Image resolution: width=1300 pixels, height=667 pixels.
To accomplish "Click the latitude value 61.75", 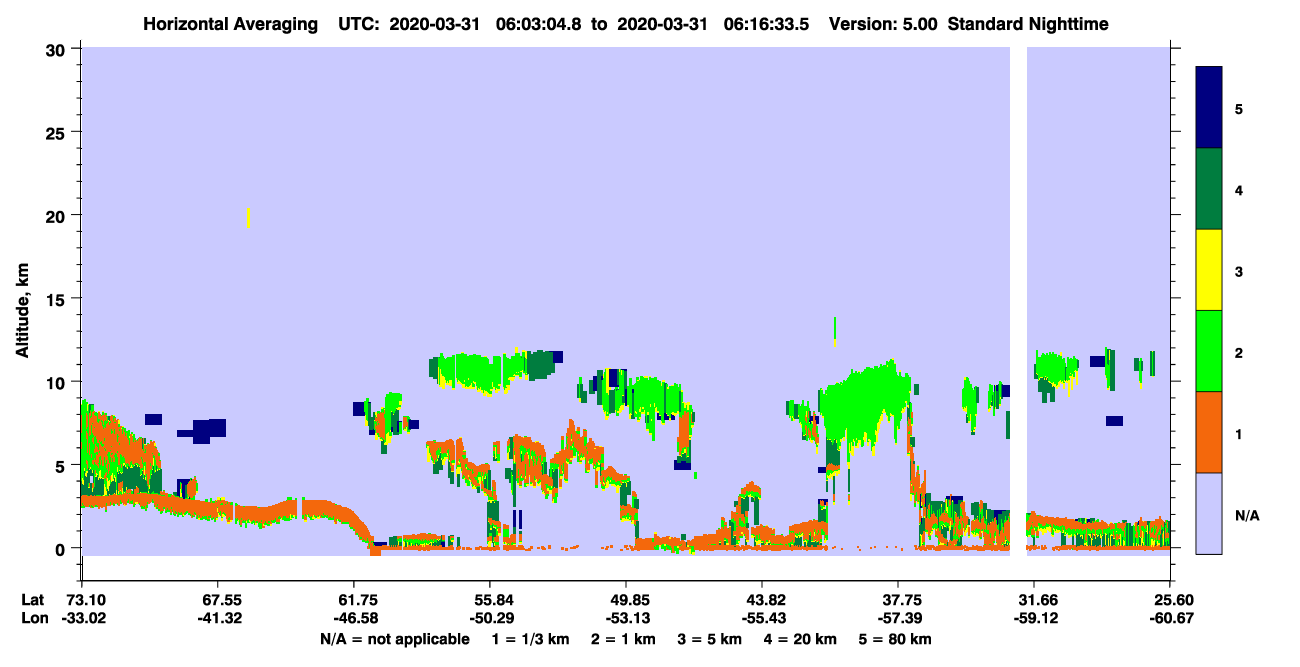I will click(353, 600).
